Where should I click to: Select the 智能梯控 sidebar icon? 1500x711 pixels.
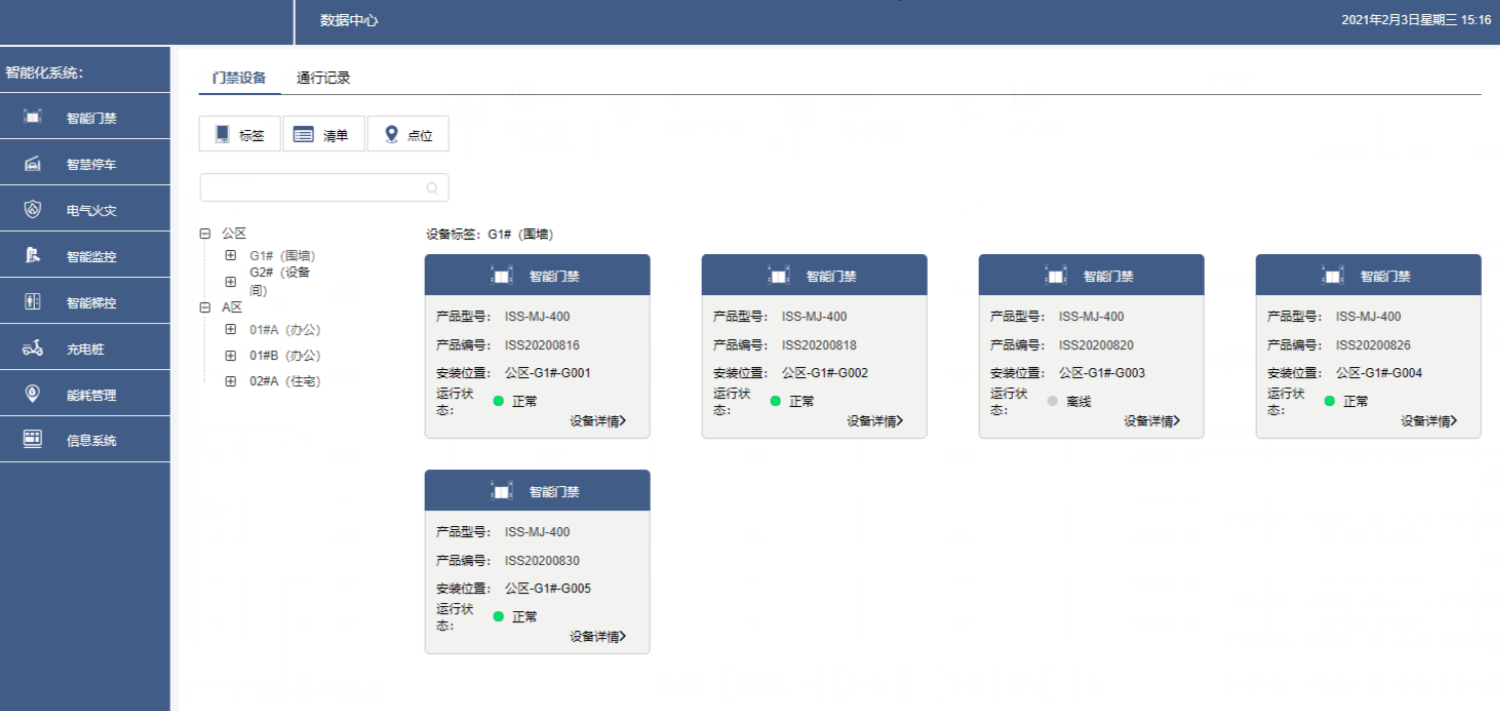click(85, 300)
